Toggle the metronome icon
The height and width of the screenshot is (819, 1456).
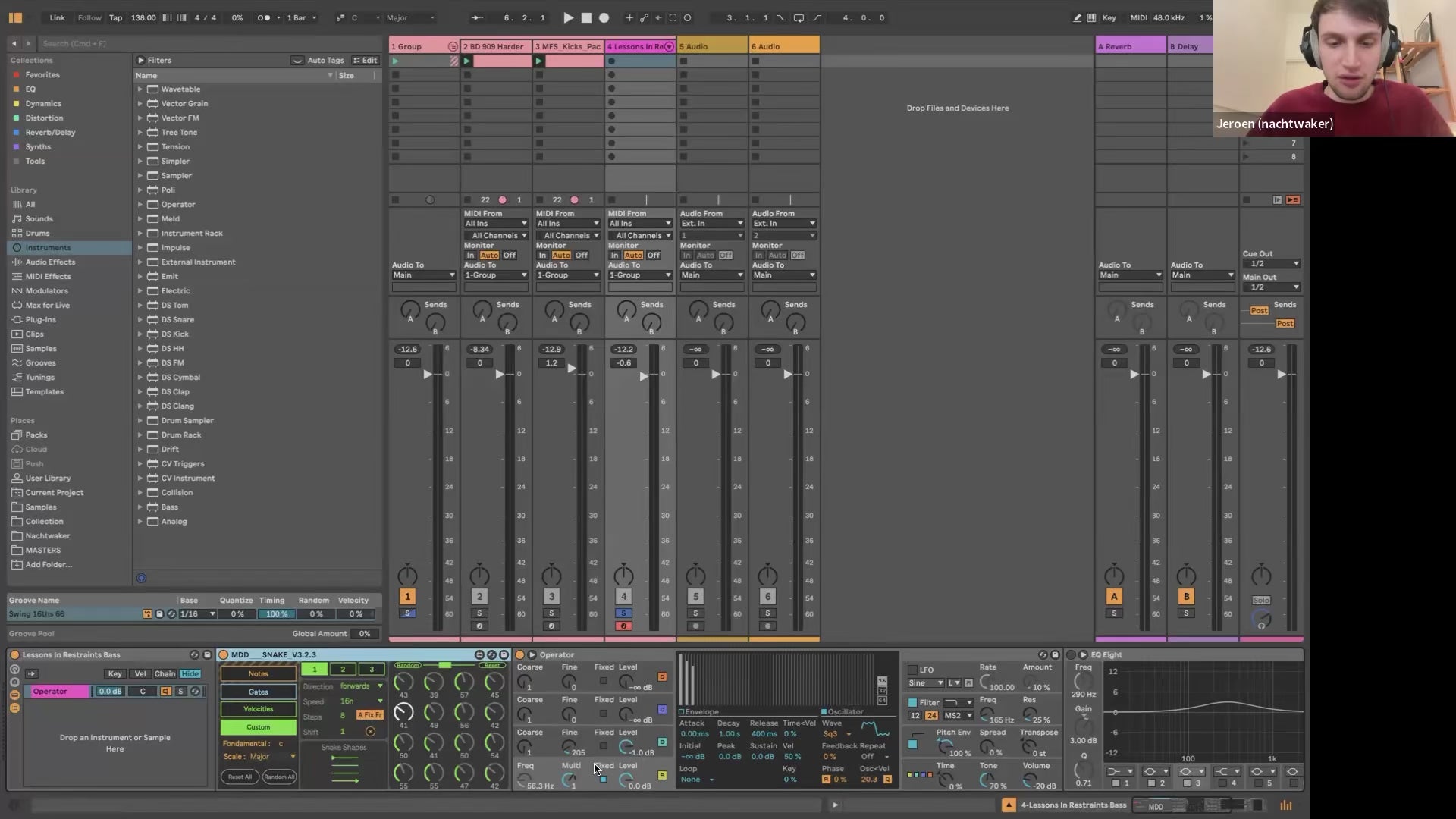pos(263,17)
